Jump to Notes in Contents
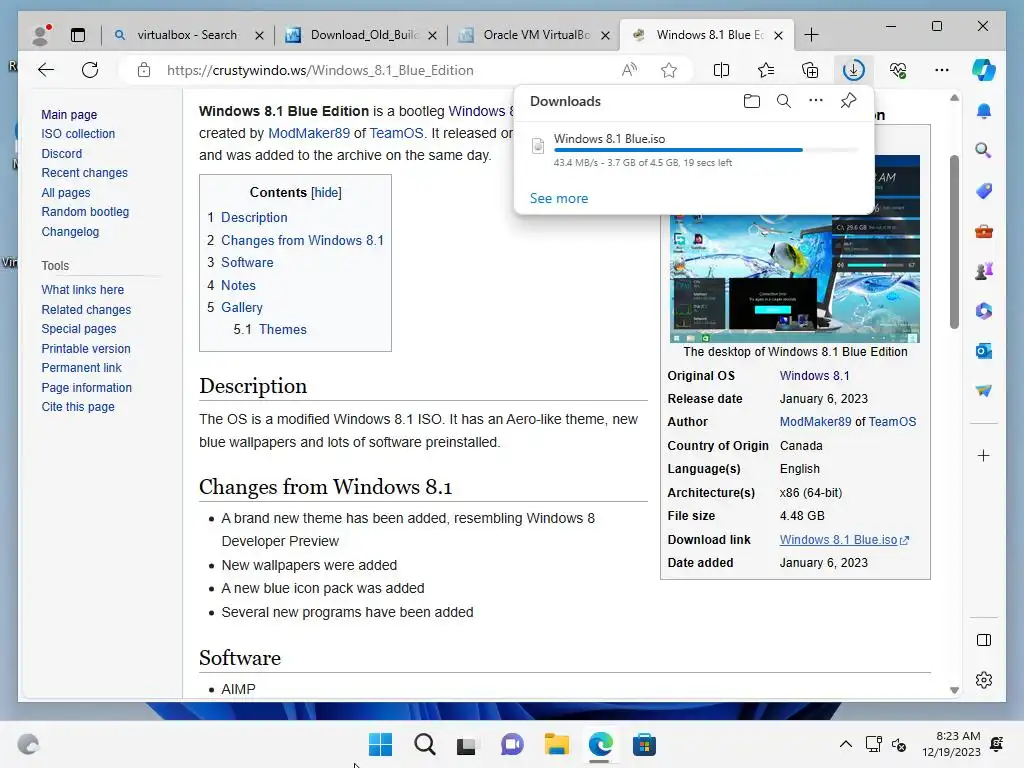 [x=238, y=285]
